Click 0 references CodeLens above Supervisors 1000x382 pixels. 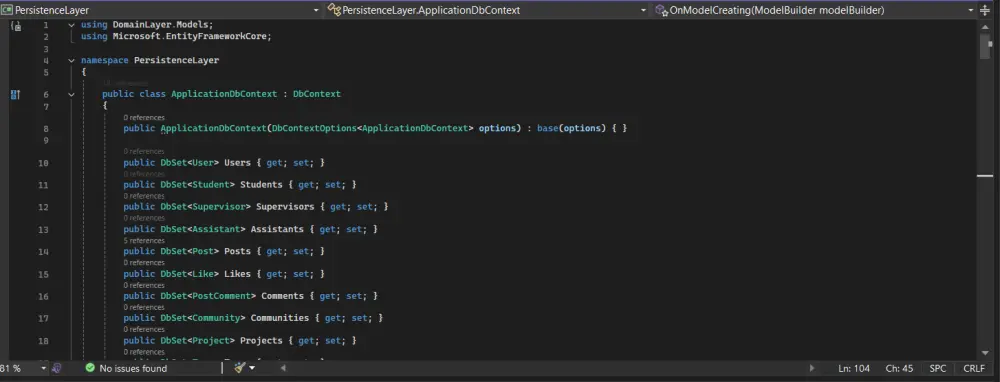[x=144, y=196]
